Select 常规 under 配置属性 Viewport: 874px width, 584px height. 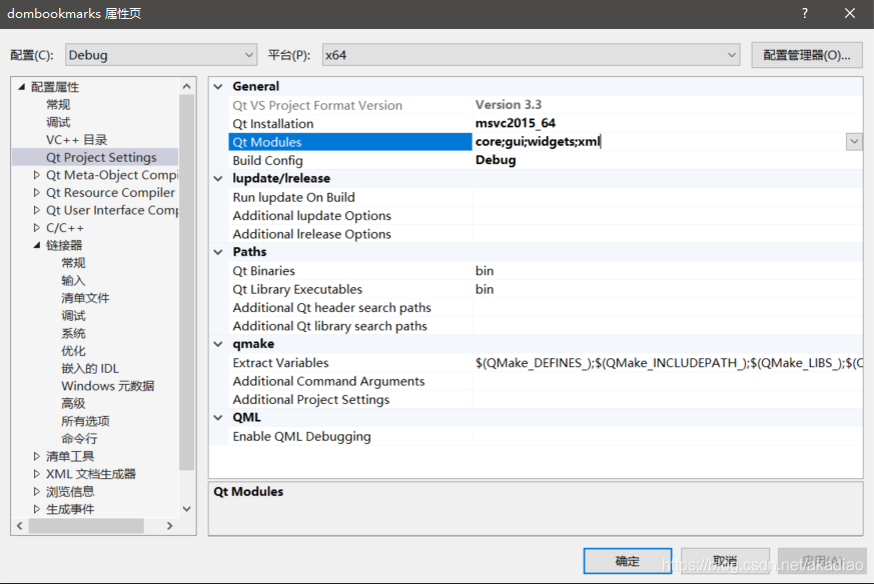[58, 105]
